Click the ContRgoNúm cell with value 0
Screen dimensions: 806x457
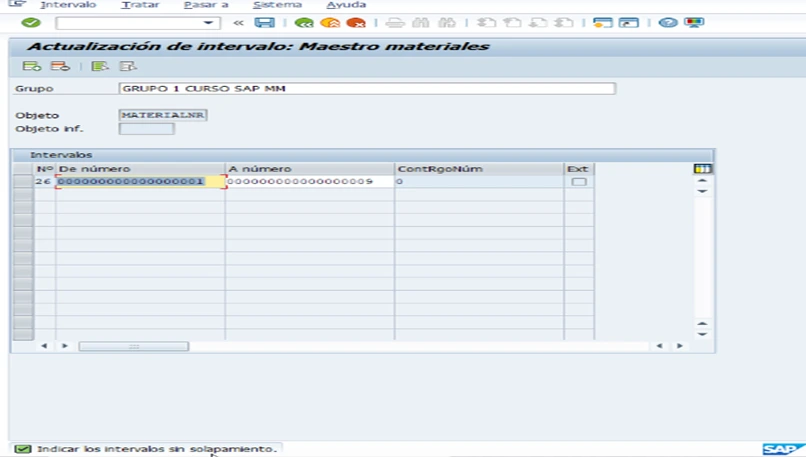point(479,181)
